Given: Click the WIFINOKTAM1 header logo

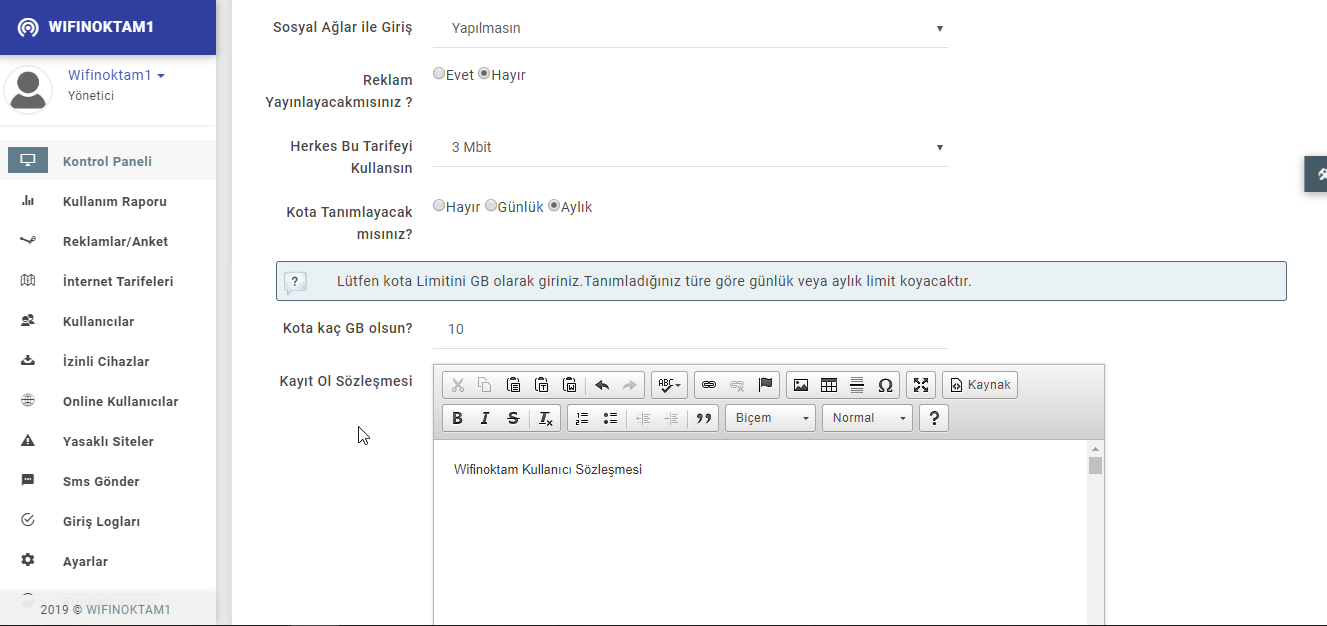Looking at the screenshot, I should (86, 27).
